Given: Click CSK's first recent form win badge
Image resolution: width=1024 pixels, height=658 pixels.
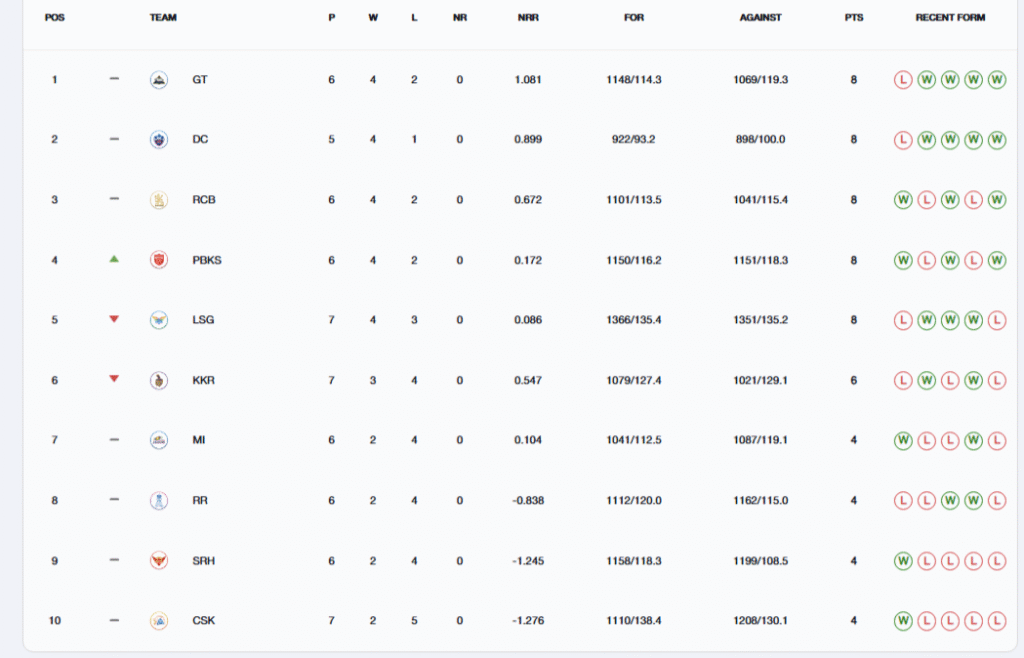Looking at the screenshot, I should pos(904,620).
